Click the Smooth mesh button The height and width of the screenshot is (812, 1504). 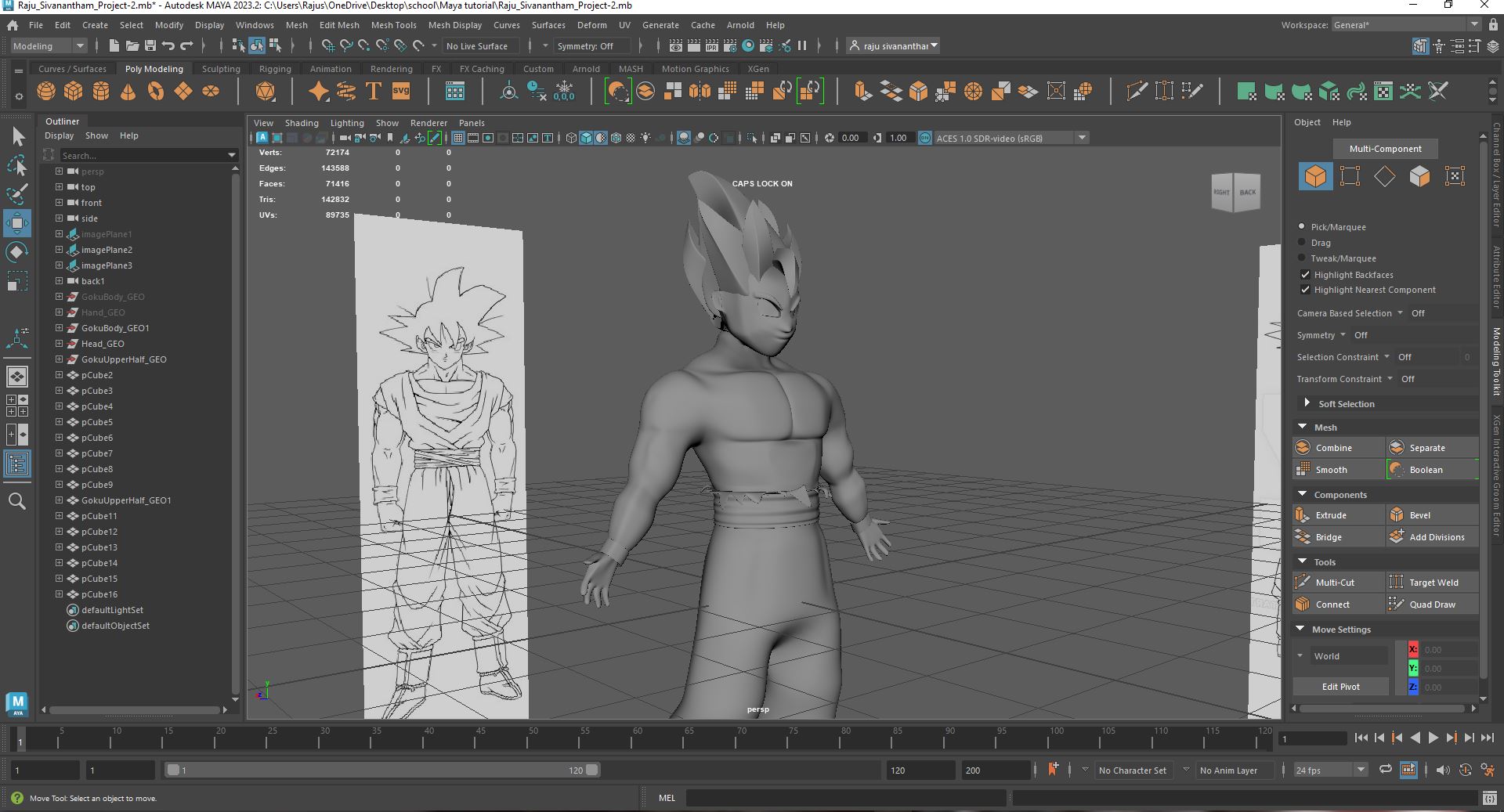(x=1338, y=469)
